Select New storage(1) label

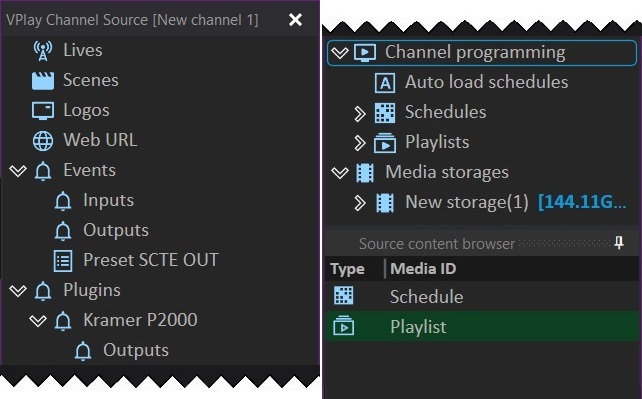[x=467, y=203]
